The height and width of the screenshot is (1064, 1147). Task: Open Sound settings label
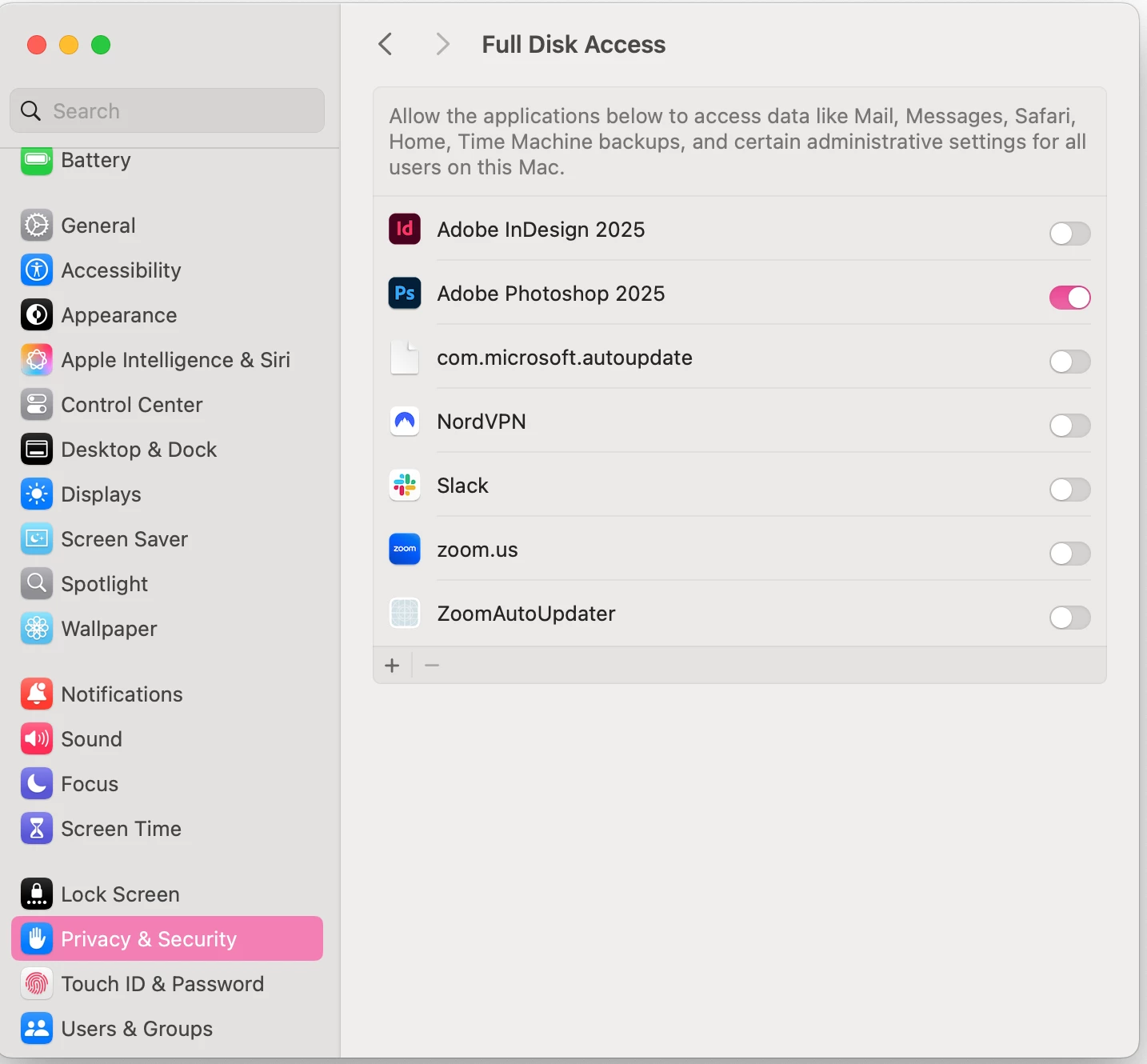[x=92, y=739]
